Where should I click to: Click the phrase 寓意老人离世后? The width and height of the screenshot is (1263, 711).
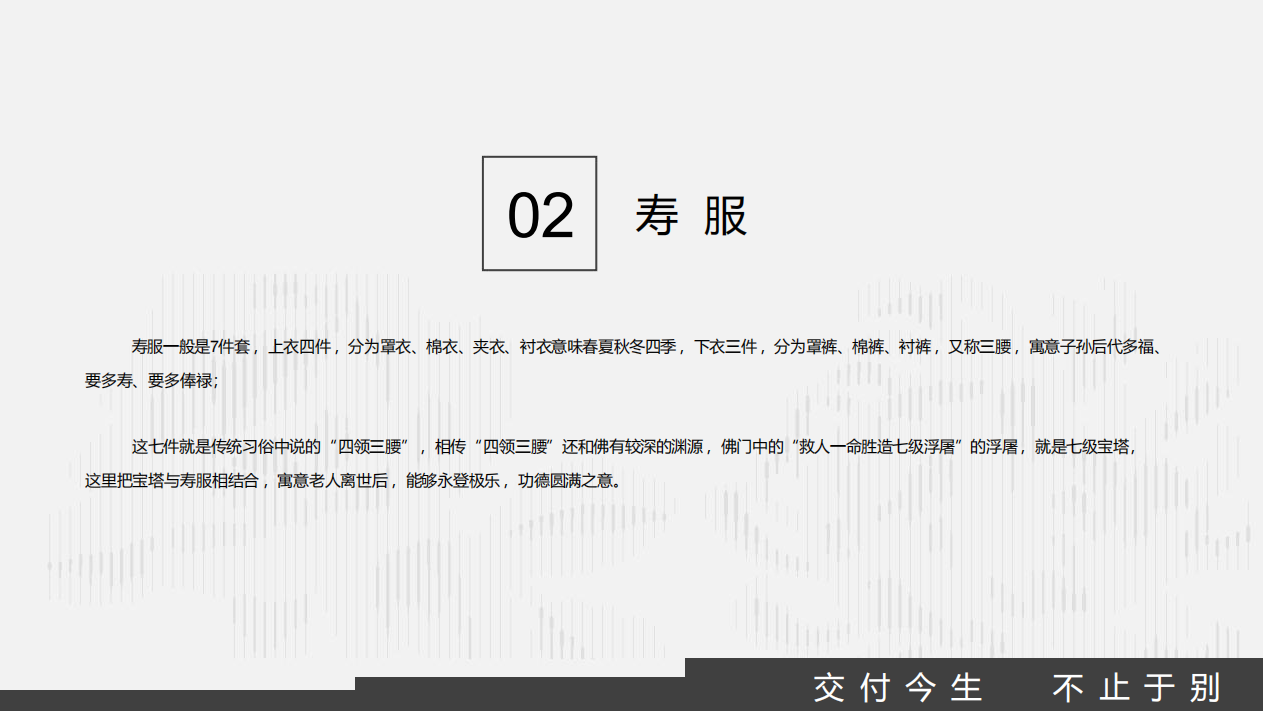click(332, 480)
